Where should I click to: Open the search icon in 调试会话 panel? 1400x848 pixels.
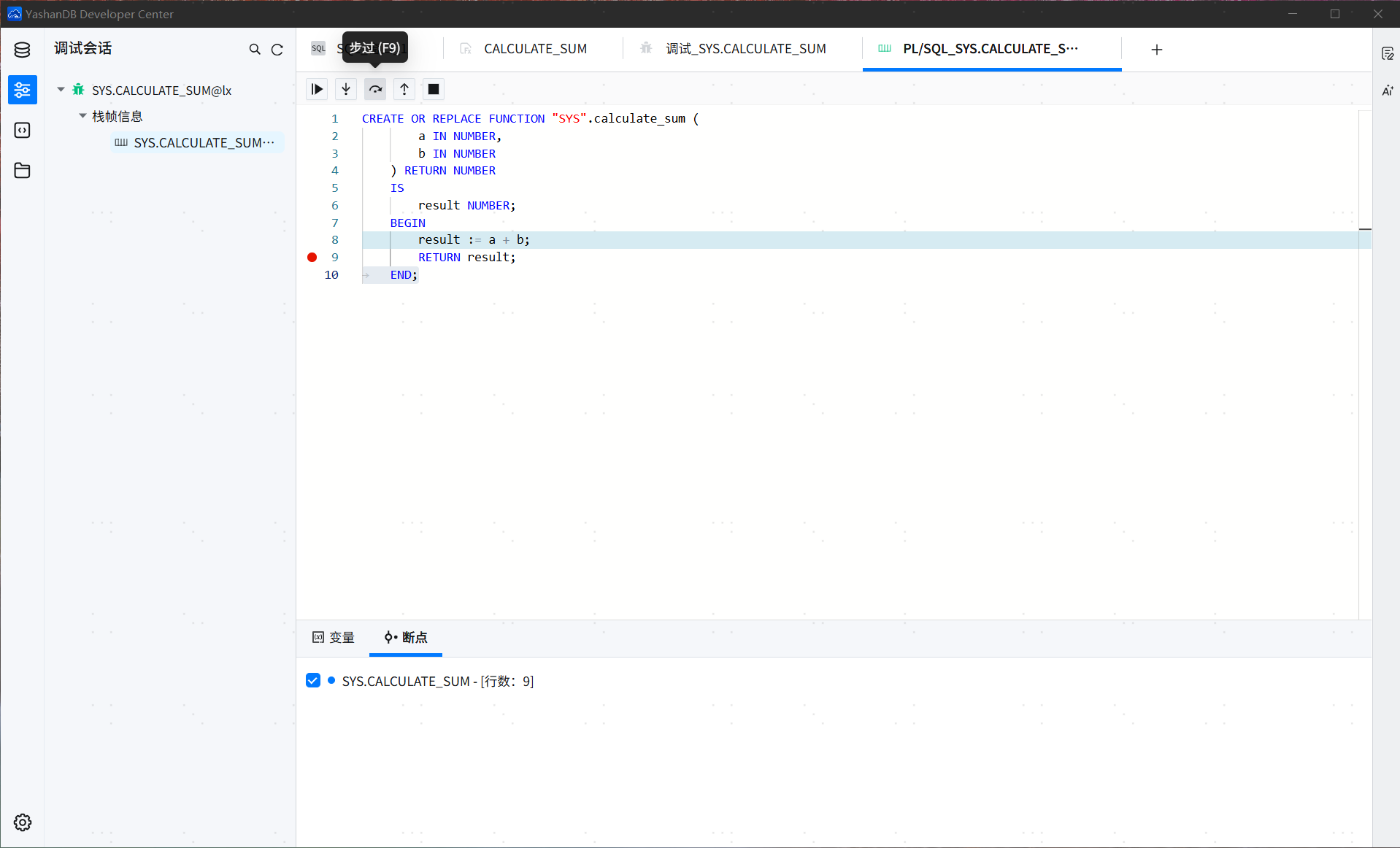255,50
